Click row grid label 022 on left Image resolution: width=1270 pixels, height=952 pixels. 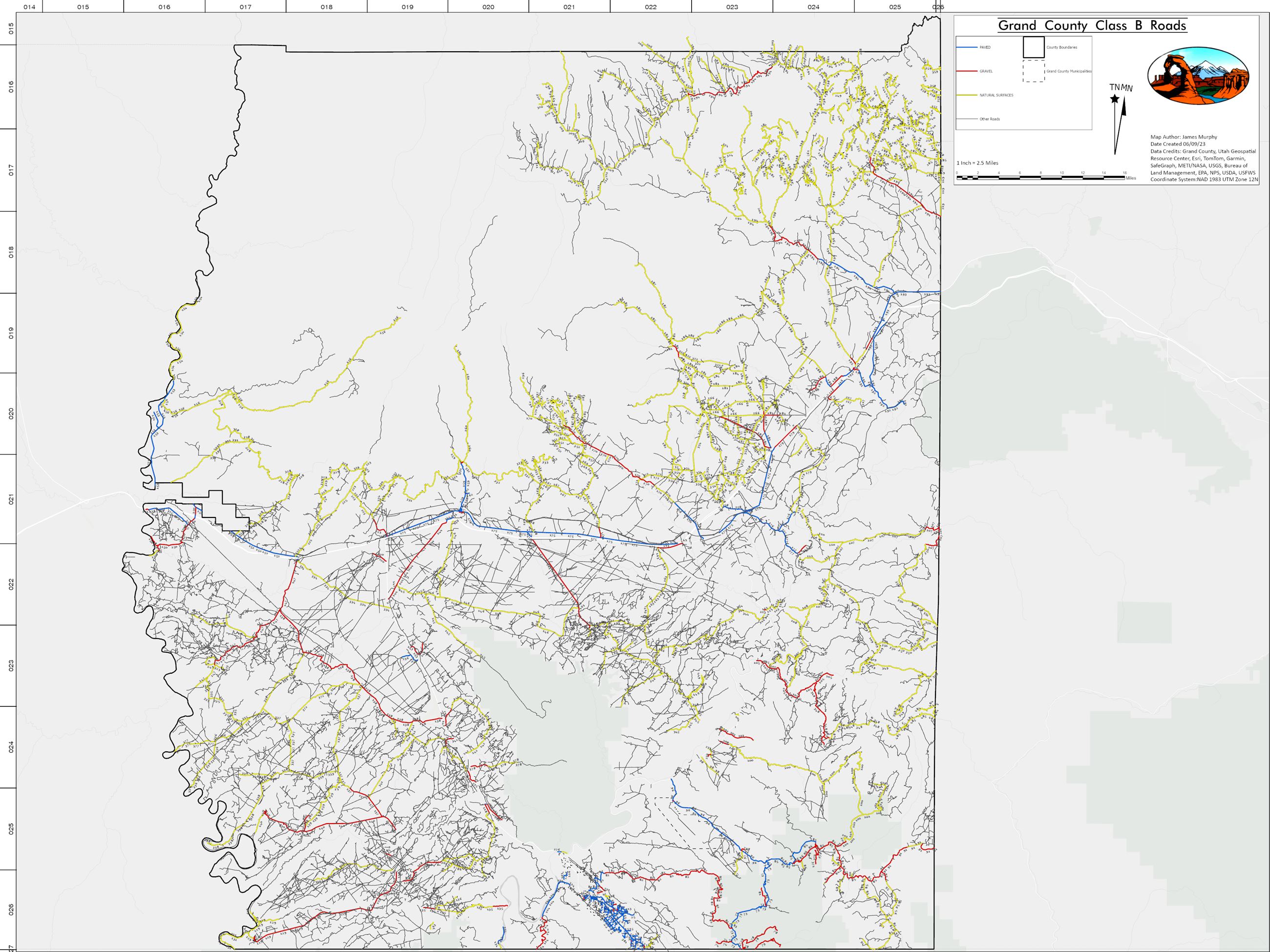(11, 584)
